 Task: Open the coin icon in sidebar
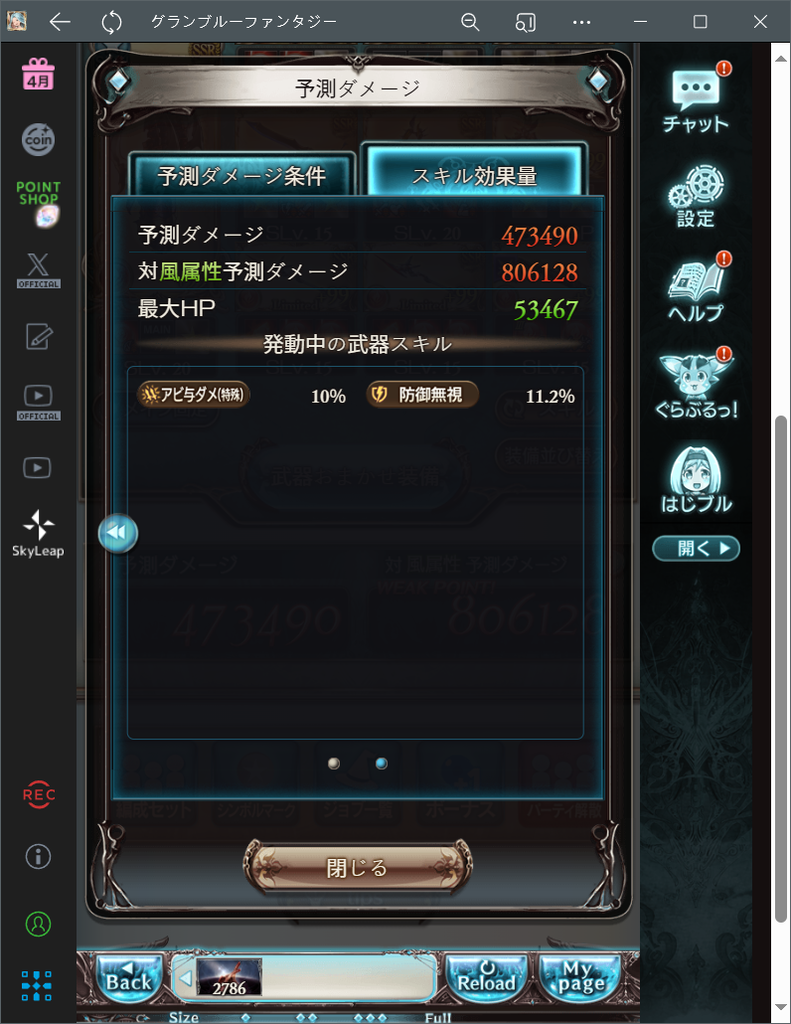(38, 139)
